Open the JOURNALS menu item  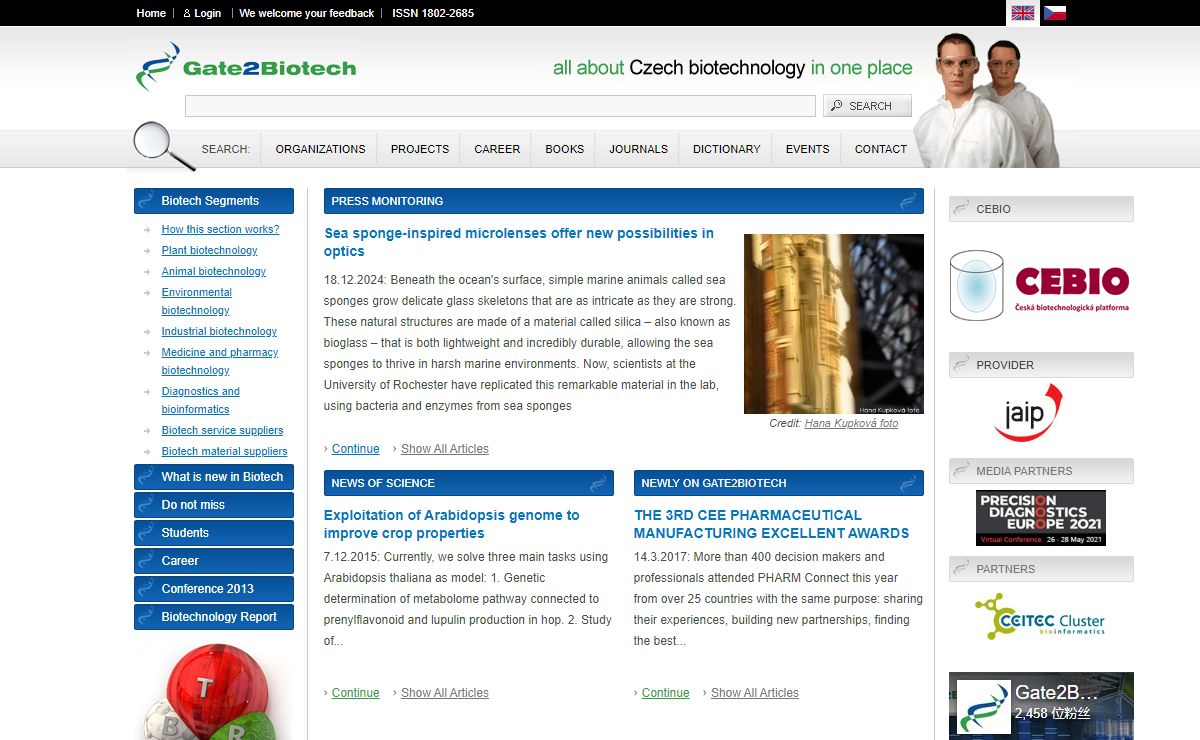coord(639,149)
